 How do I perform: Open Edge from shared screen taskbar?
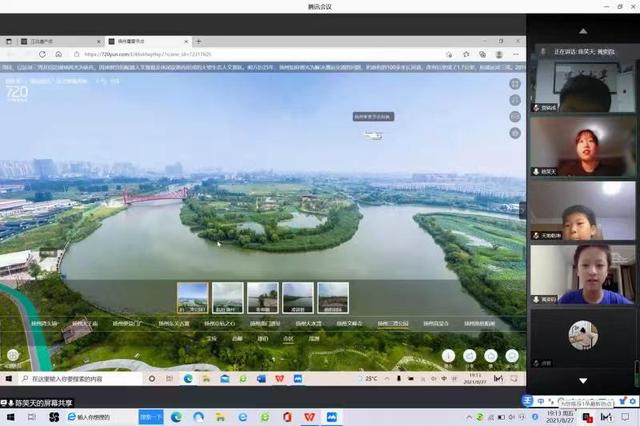click(188, 379)
